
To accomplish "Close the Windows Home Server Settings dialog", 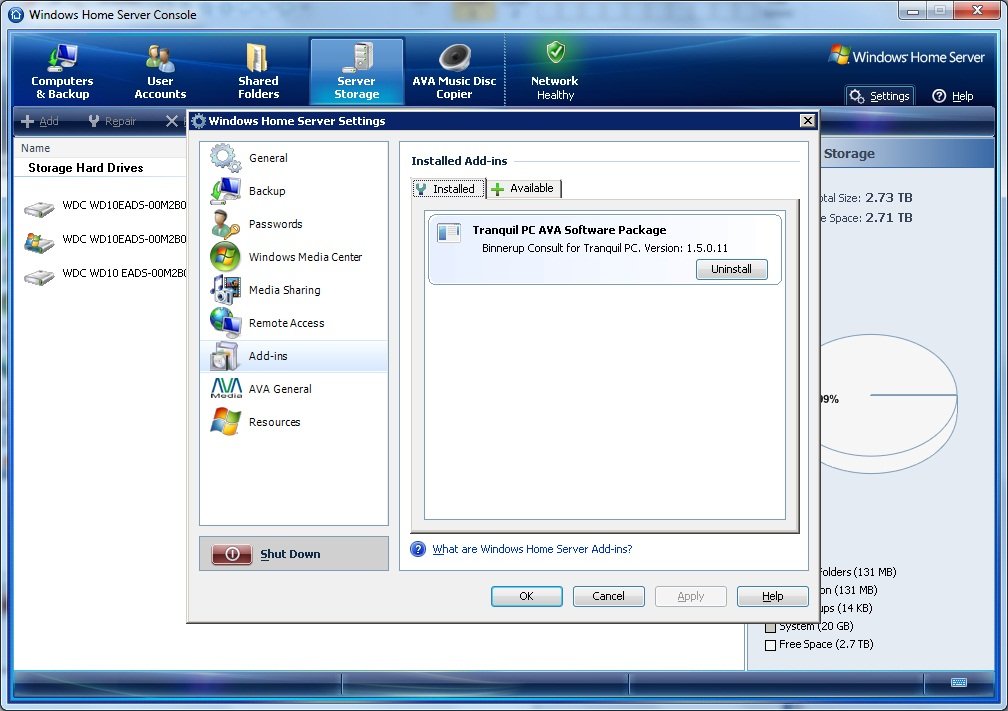I will coord(807,121).
